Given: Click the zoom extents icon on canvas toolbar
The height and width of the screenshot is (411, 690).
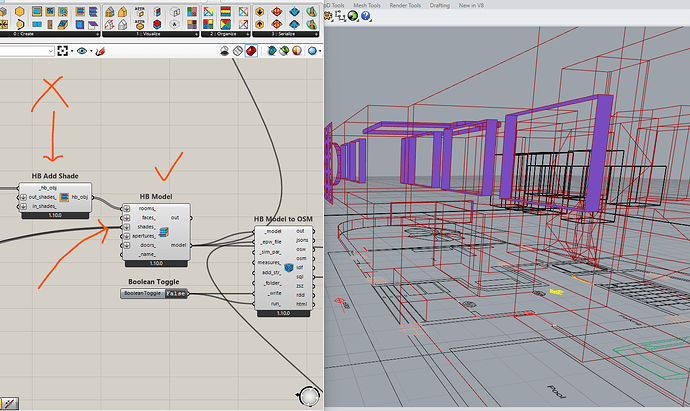Looking at the screenshot, I should click(x=62, y=51).
